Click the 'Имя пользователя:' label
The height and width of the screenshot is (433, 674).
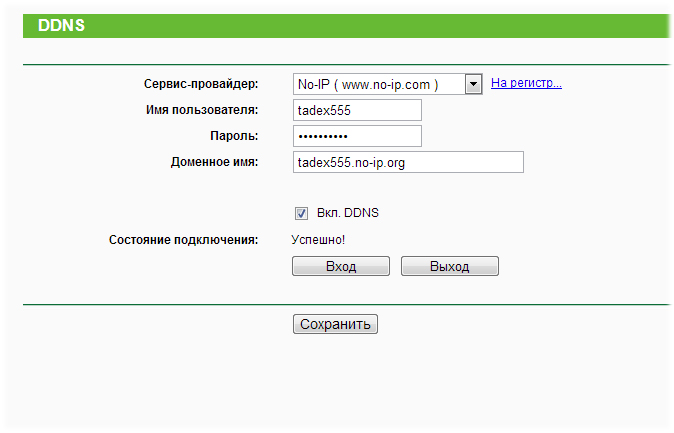(202, 110)
